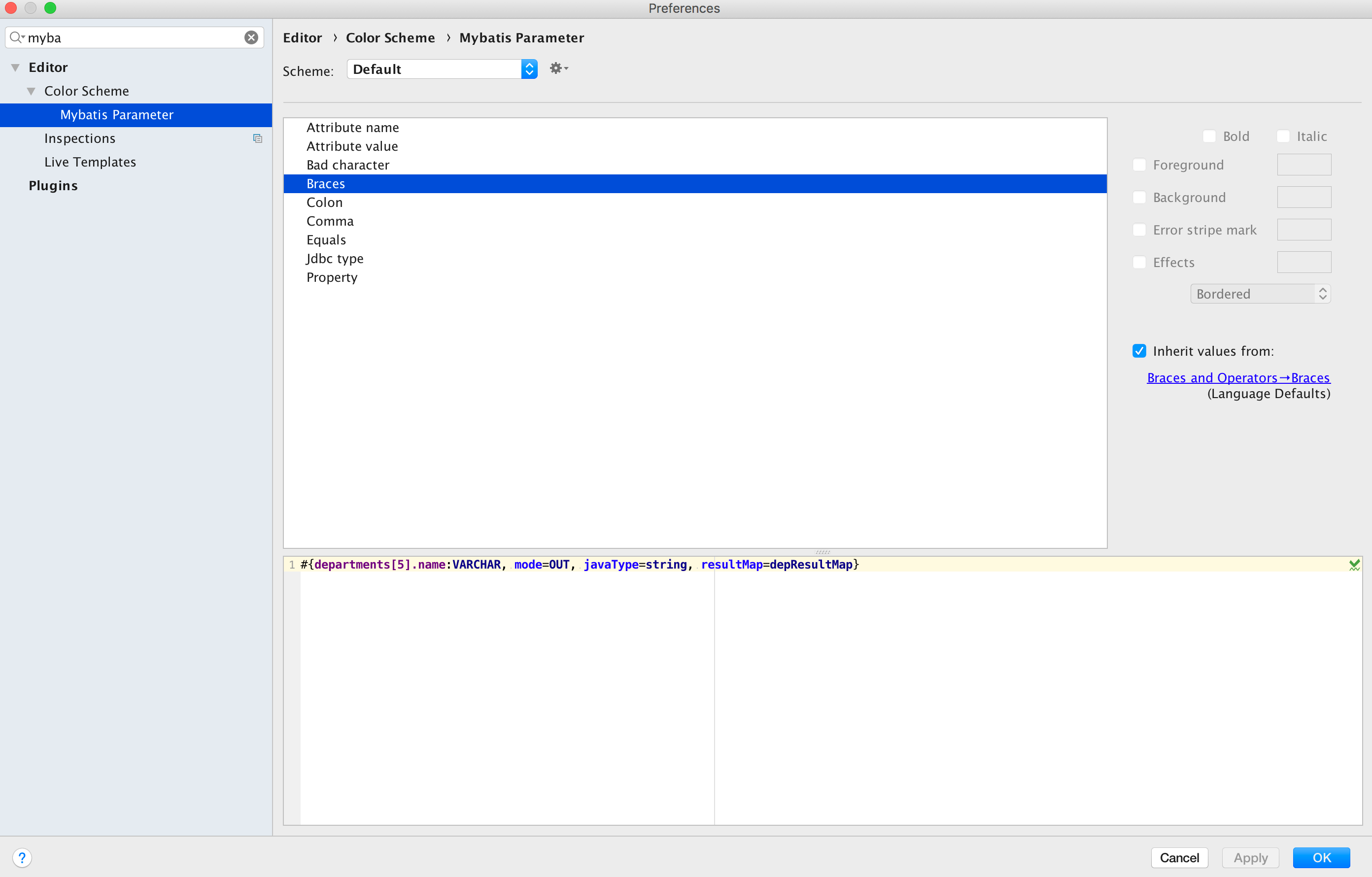The width and height of the screenshot is (1372, 877).
Task: Click the Error stripe mark color swatch
Action: click(x=1304, y=230)
